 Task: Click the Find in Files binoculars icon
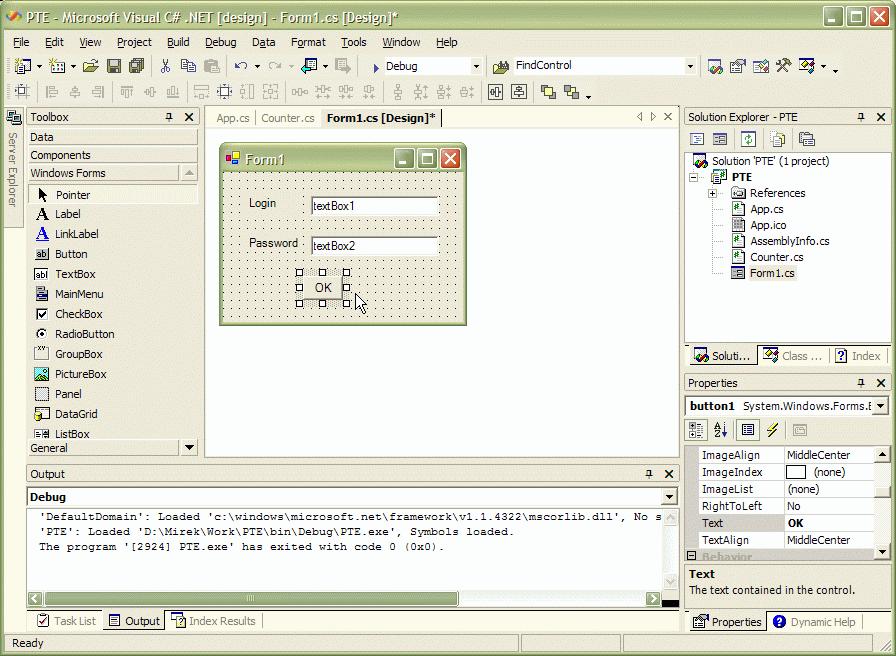[501, 67]
